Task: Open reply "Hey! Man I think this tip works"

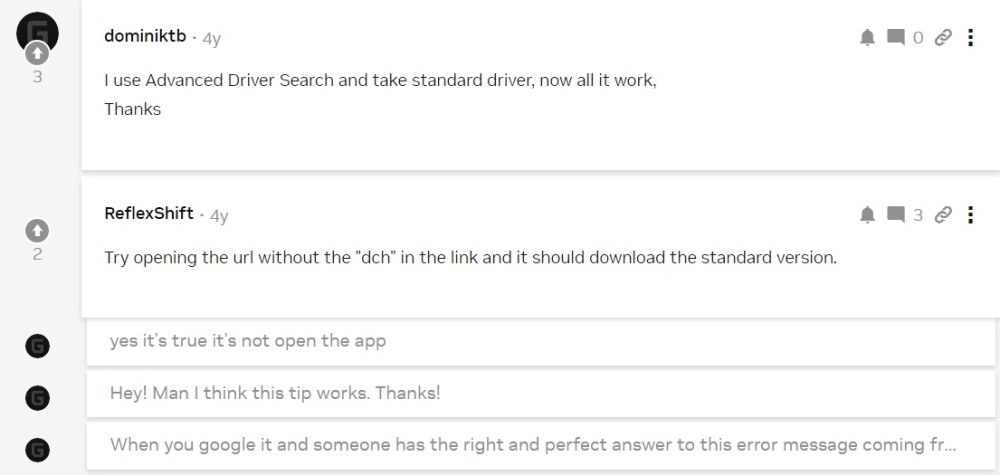Action: [275, 393]
